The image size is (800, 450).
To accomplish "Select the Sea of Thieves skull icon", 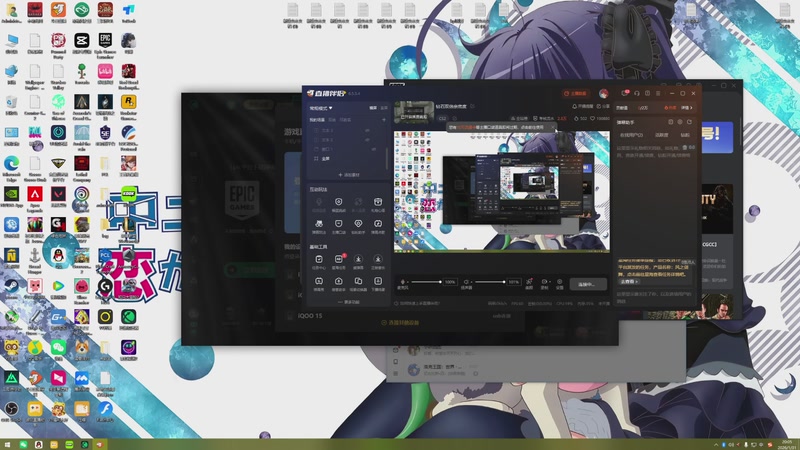I will tap(58, 102).
